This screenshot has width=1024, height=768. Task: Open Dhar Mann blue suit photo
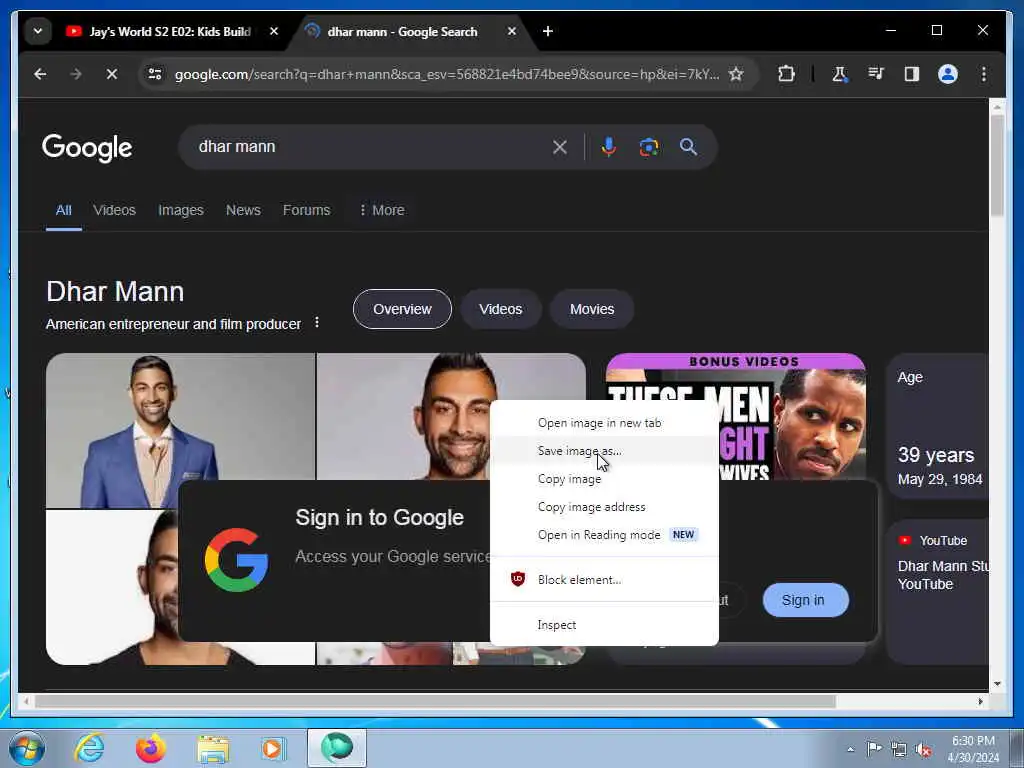[180, 431]
